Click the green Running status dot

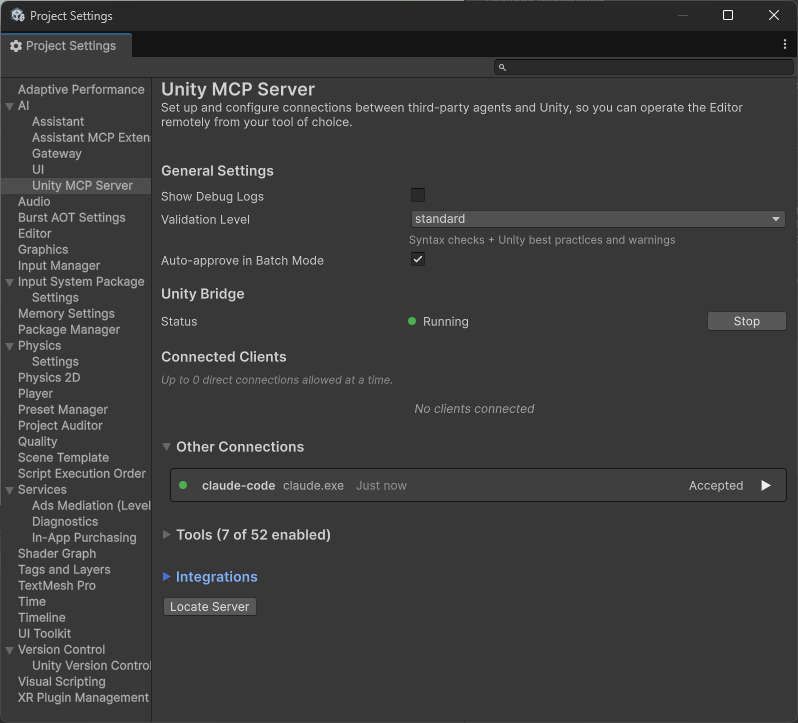point(412,321)
